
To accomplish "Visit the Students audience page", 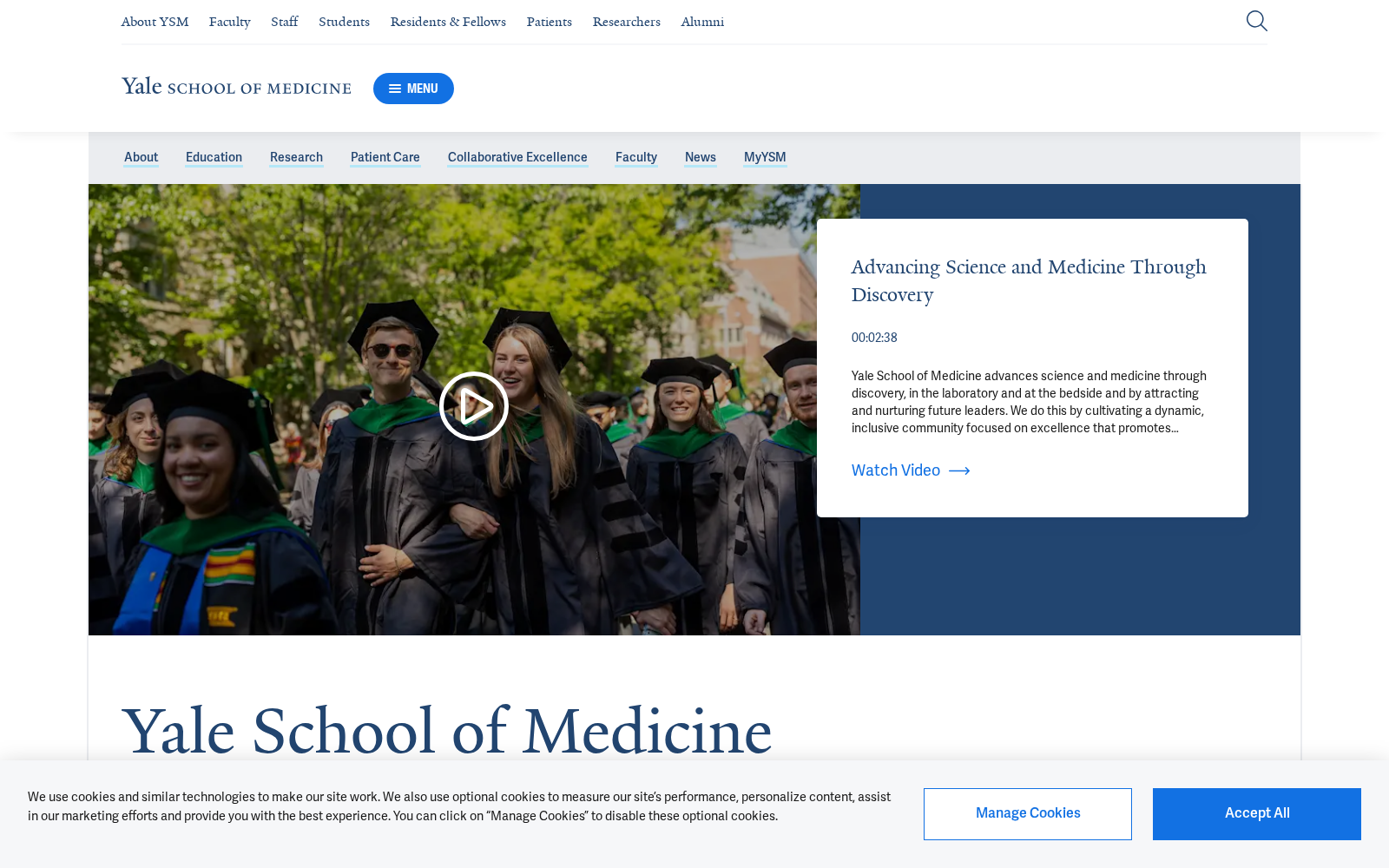I will pyautogui.click(x=344, y=22).
